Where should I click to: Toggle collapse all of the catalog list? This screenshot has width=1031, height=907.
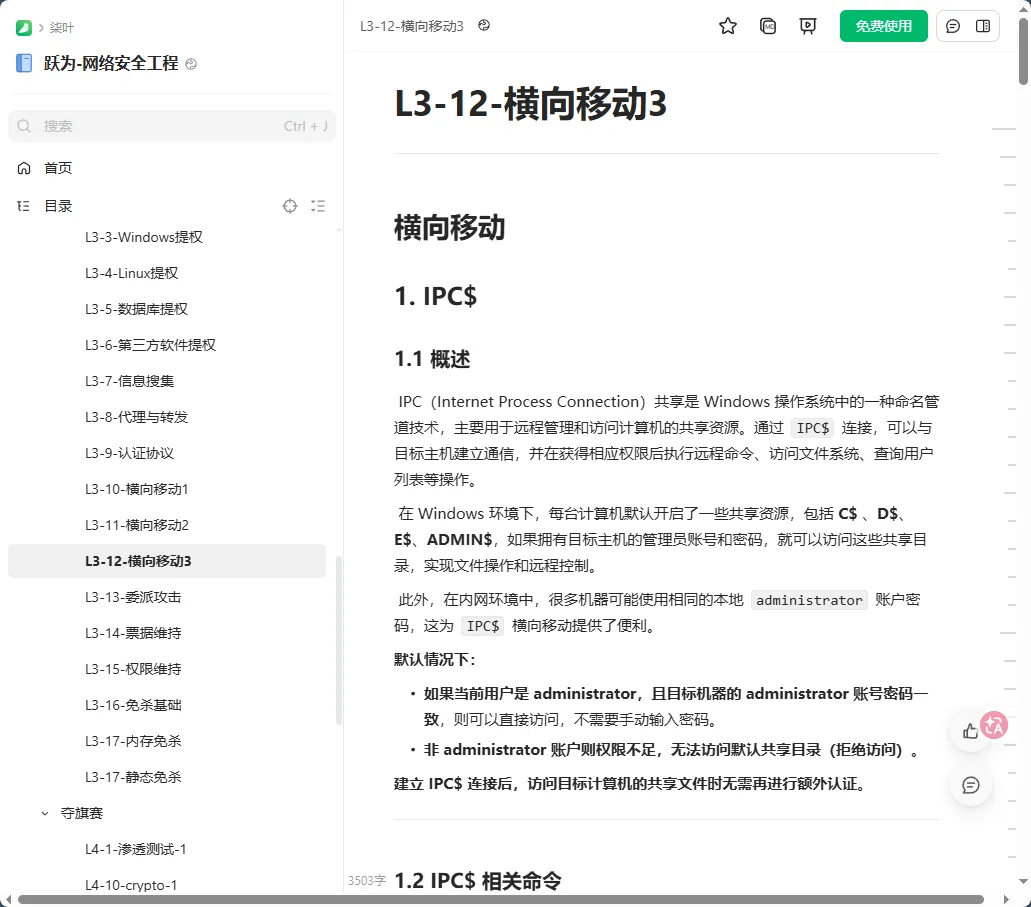[318, 206]
